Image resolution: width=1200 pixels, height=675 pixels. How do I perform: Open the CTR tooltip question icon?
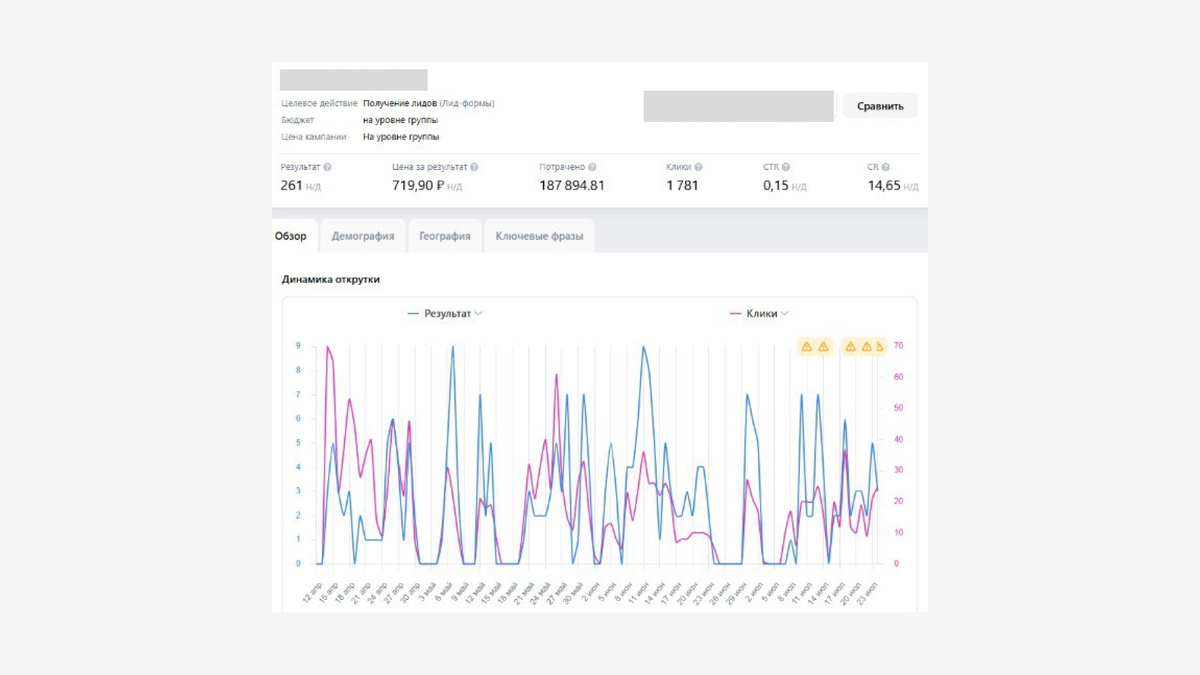tap(786, 168)
